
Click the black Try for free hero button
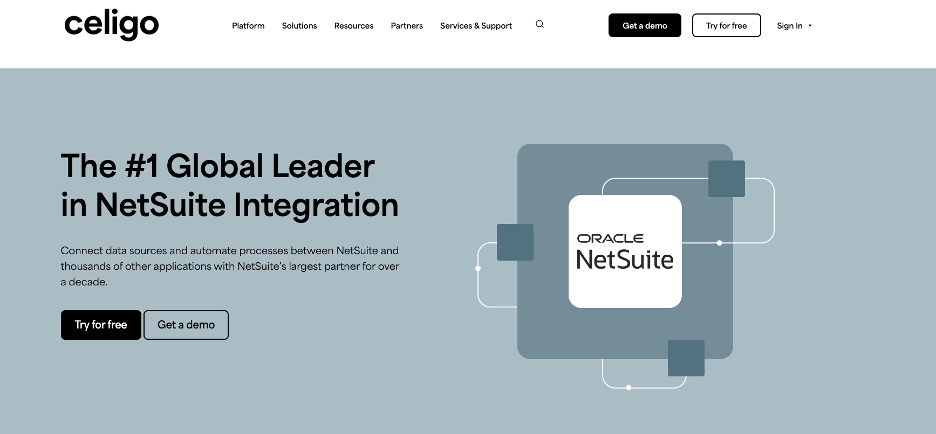point(101,325)
